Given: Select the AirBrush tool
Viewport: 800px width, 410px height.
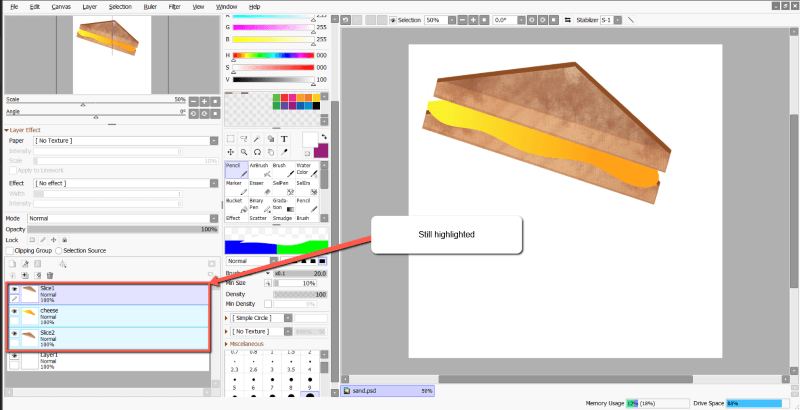Looking at the screenshot, I should coord(259,171).
